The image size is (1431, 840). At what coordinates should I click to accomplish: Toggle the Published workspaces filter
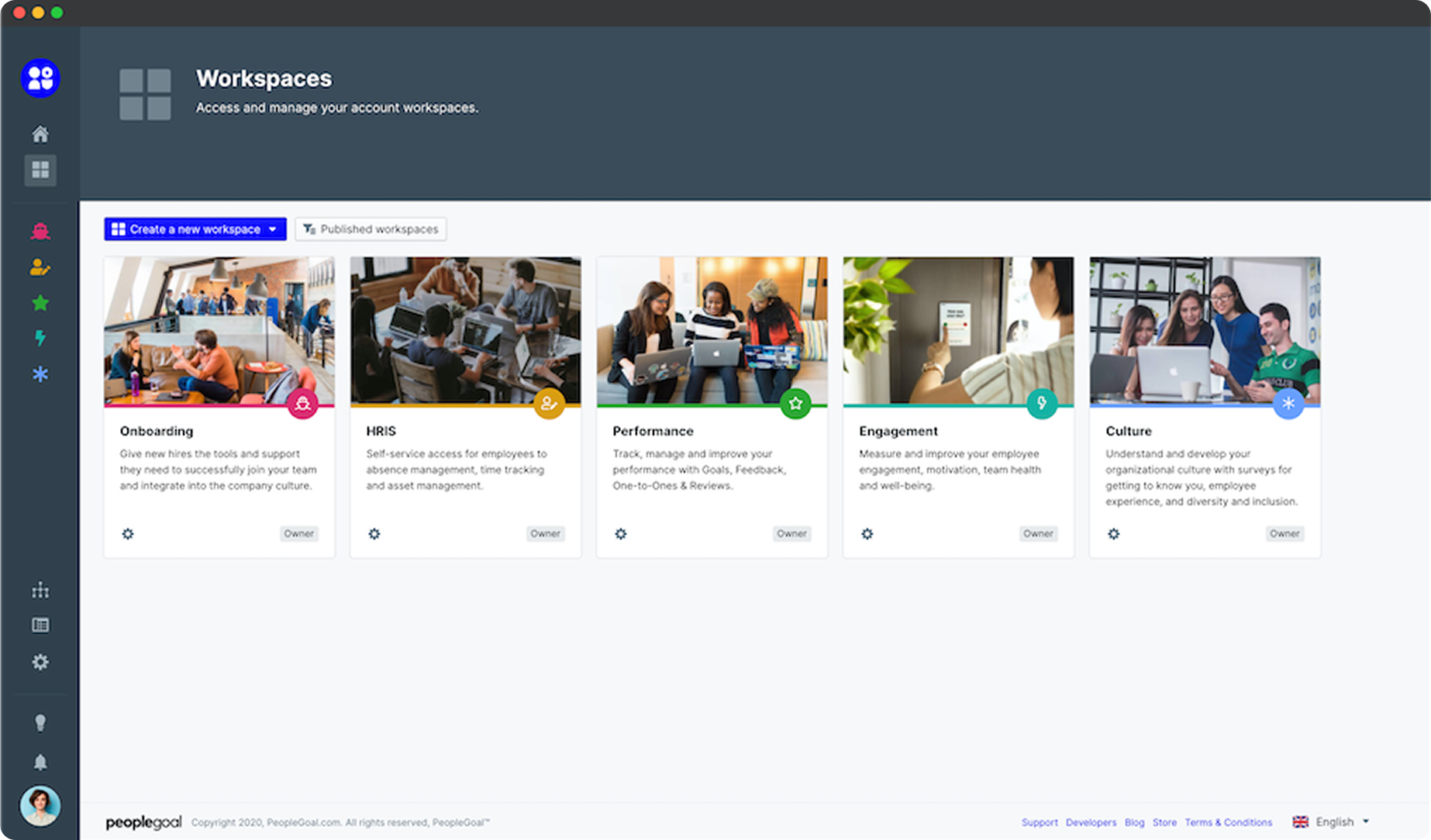click(x=371, y=229)
